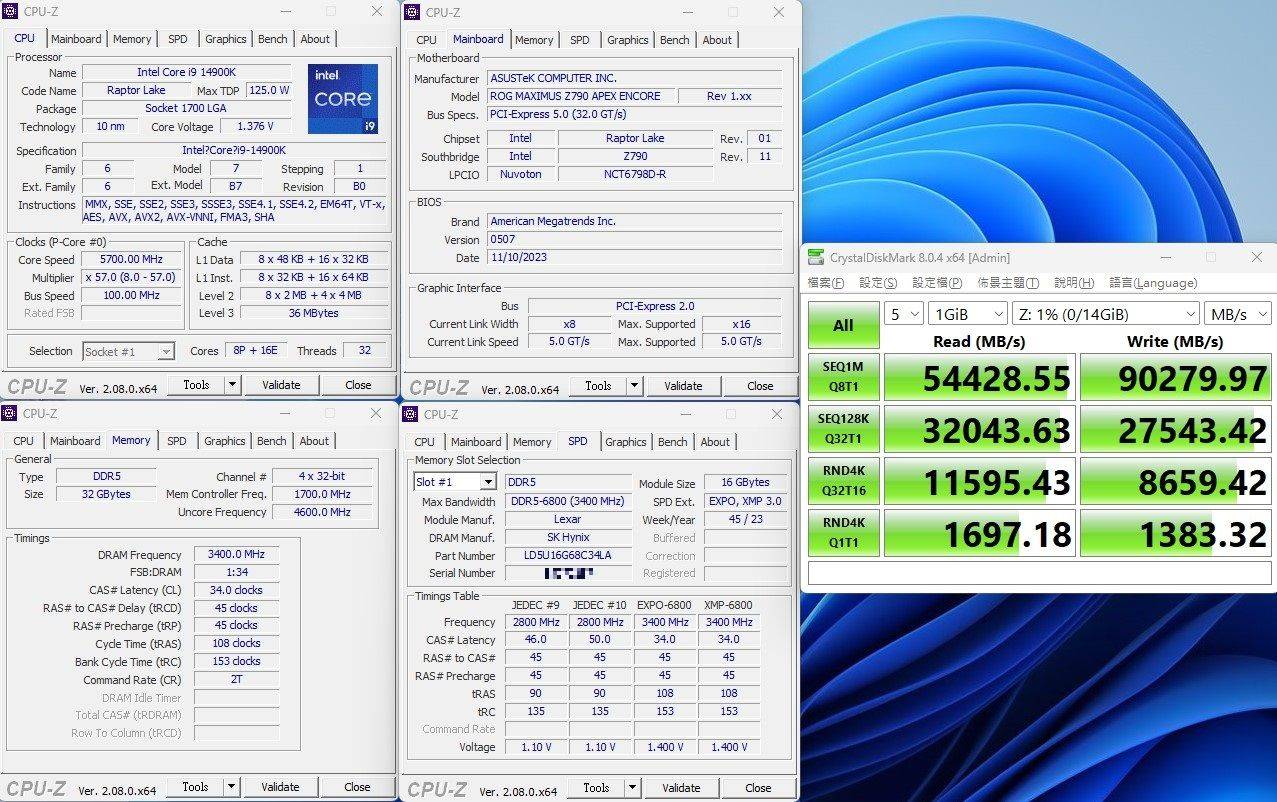The height and width of the screenshot is (802, 1277).
Task: Click the Intel Core i9 logo badge
Action: coord(343,100)
